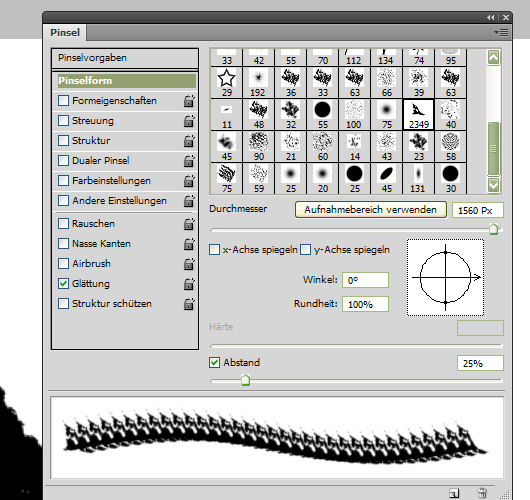Click the Rundheit percentage field
The image size is (530, 500).
[365, 304]
